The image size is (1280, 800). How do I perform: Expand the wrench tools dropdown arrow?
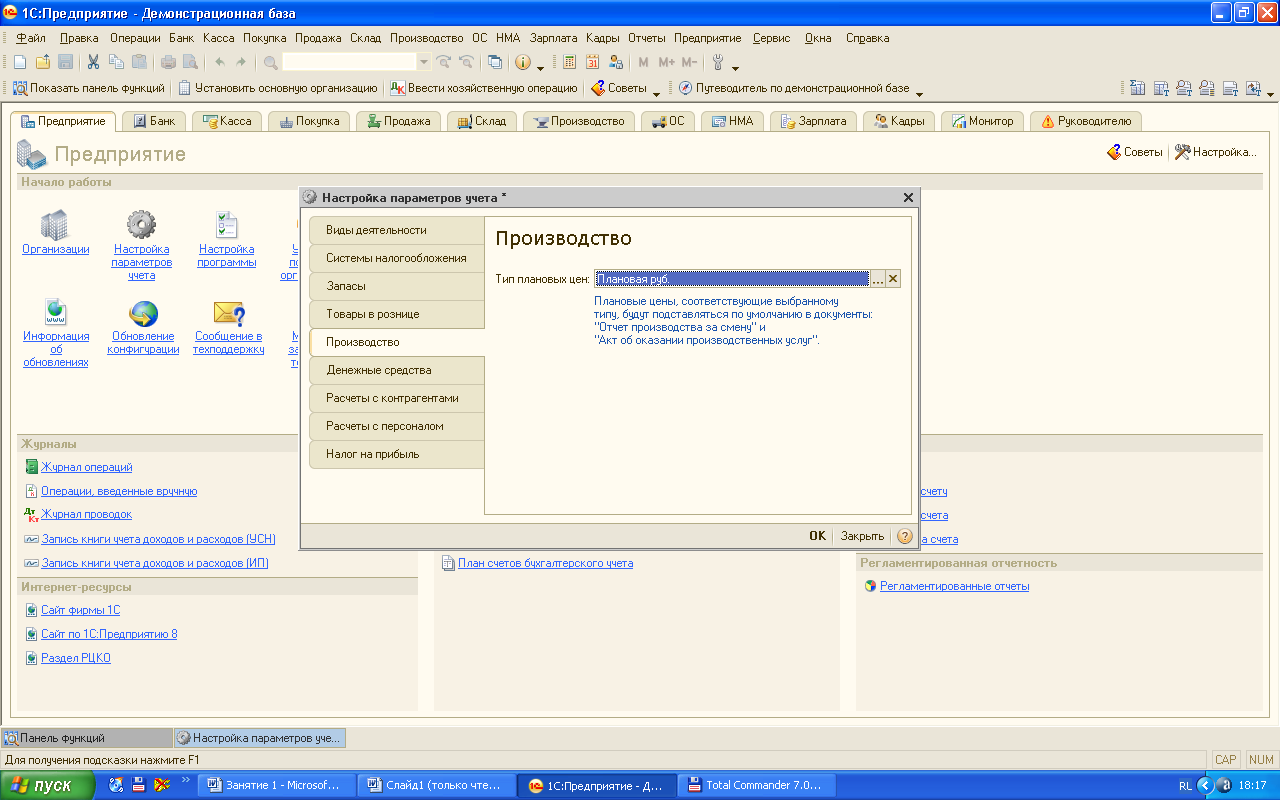coord(735,66)
